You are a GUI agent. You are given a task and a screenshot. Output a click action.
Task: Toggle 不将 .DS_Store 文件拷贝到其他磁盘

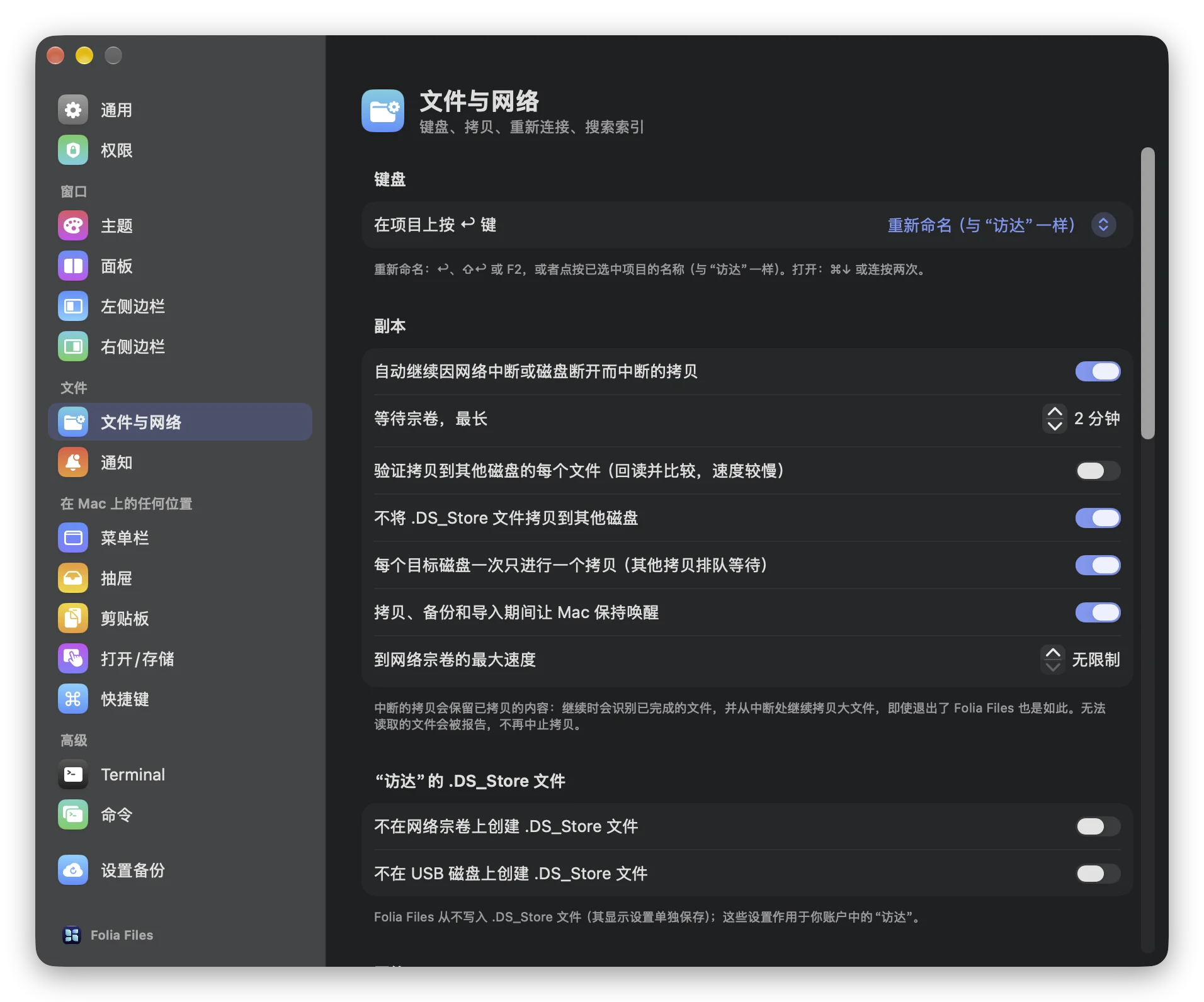[1098, 518]
